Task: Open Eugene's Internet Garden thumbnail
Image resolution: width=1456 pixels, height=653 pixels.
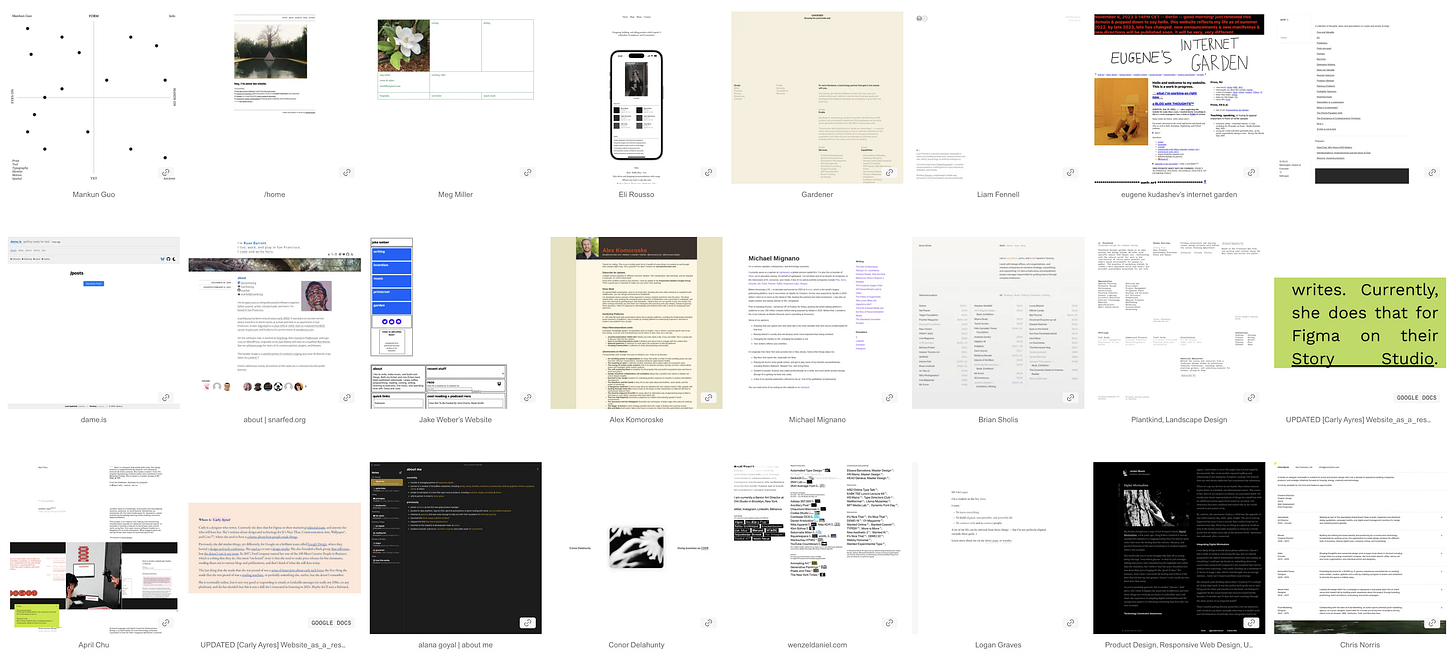Action: tap(1179, 98)
